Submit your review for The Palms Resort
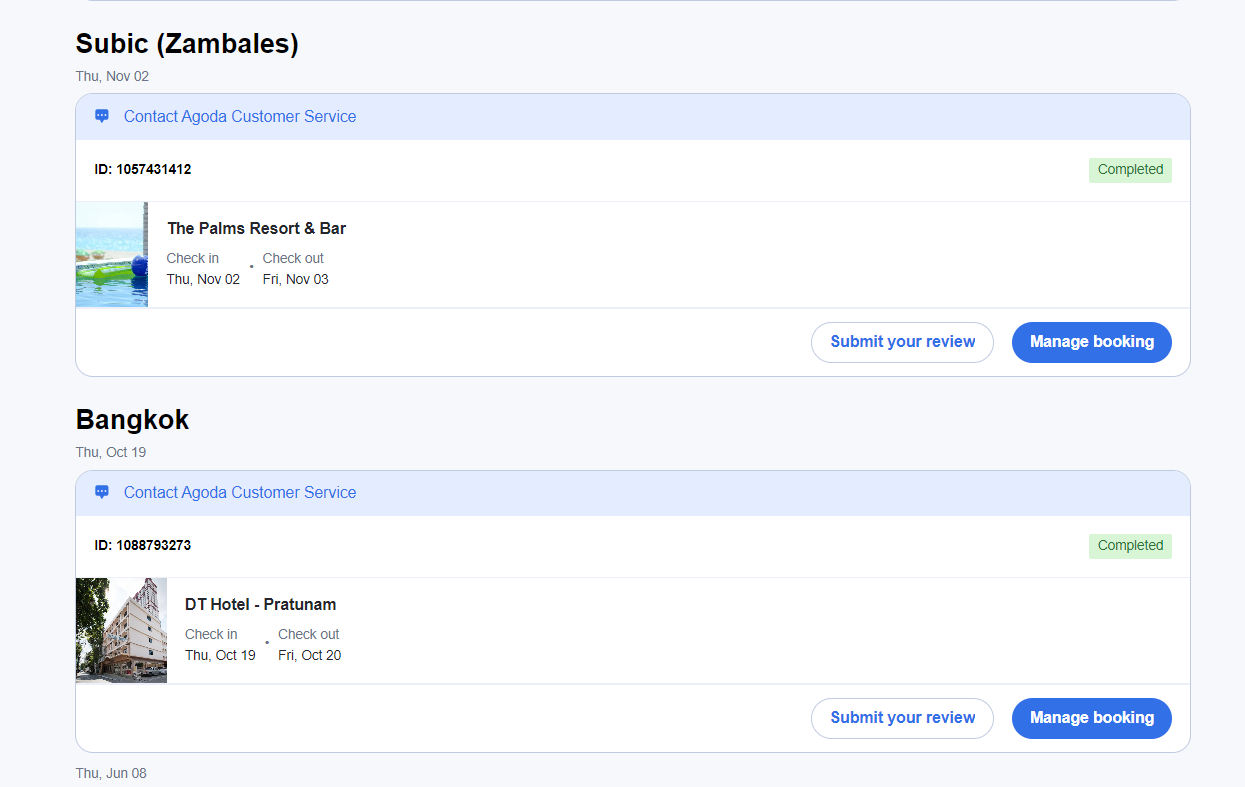The width and height of the screenshot is (1245, 787). point(902,342)
